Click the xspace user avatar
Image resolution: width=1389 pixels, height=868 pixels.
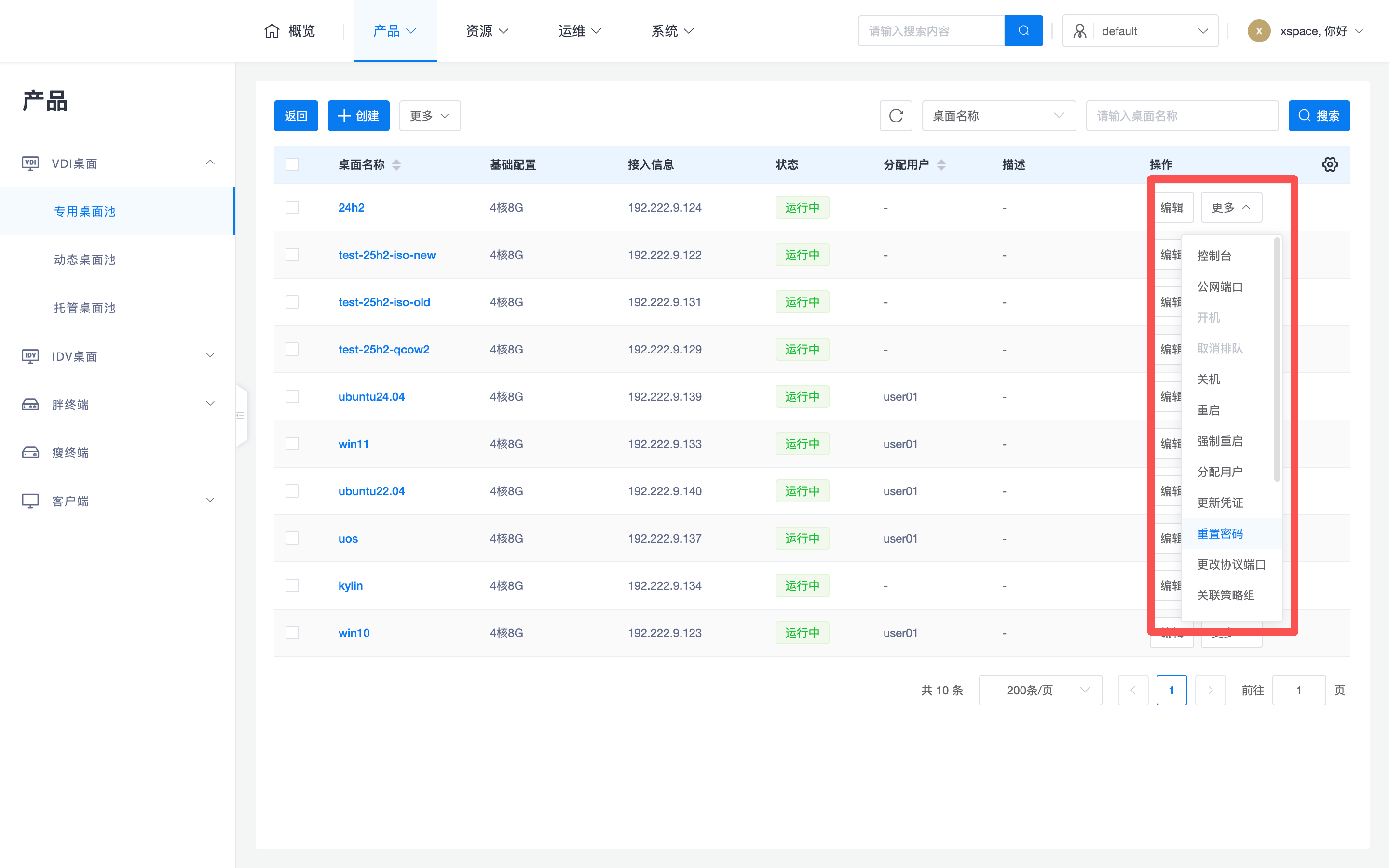click(1259, 31)
